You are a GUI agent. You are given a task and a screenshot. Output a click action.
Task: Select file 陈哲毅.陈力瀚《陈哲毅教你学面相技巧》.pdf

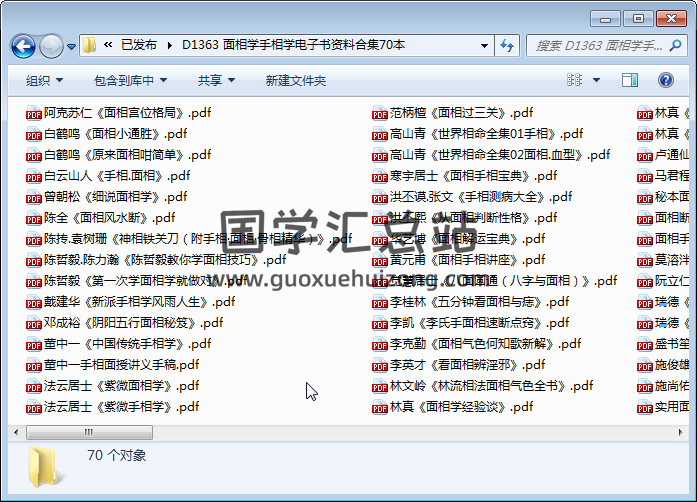tap(156, 260)
